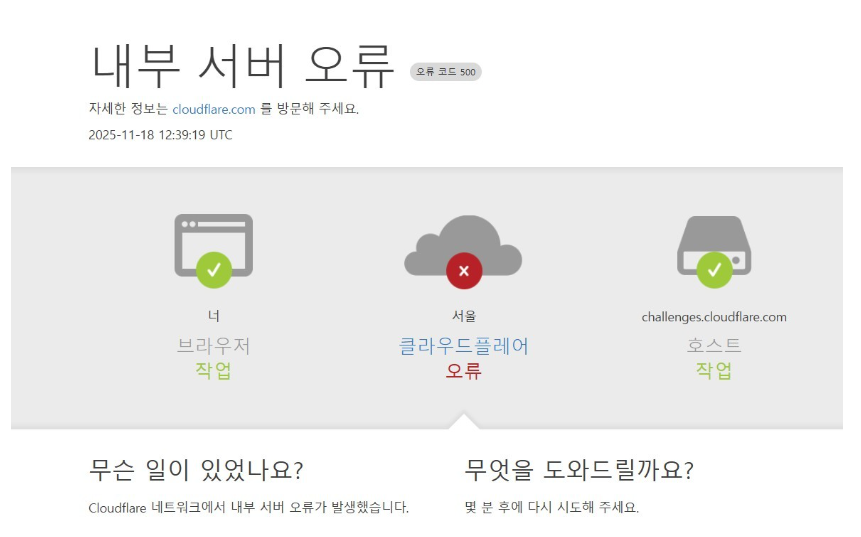
Task: Click green 작업 status under 호스트
Action: point(714,370)
